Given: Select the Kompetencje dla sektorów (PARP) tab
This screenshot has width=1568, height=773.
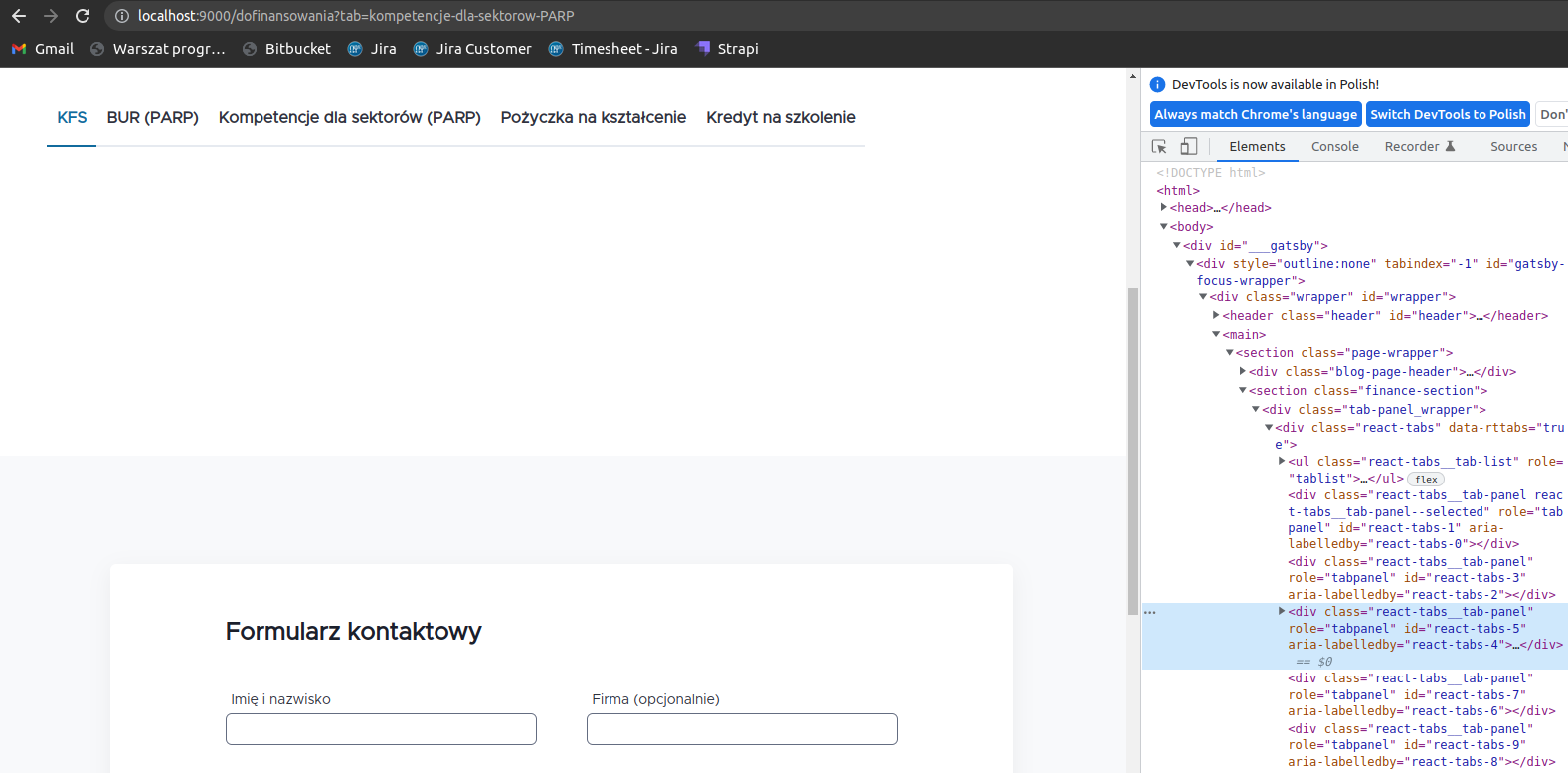Looking at the screenshot, I should point(349,118).
